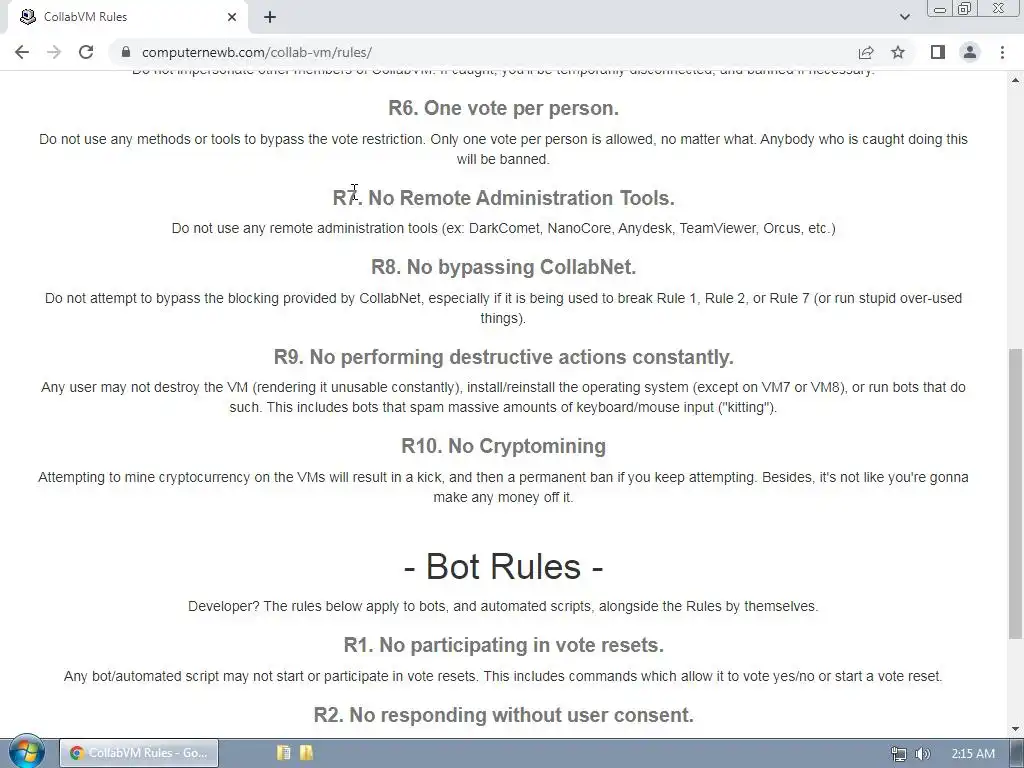Open the Chrome profile menu
The height and width of the screenshot is (768, 1024).
(970, 52)
